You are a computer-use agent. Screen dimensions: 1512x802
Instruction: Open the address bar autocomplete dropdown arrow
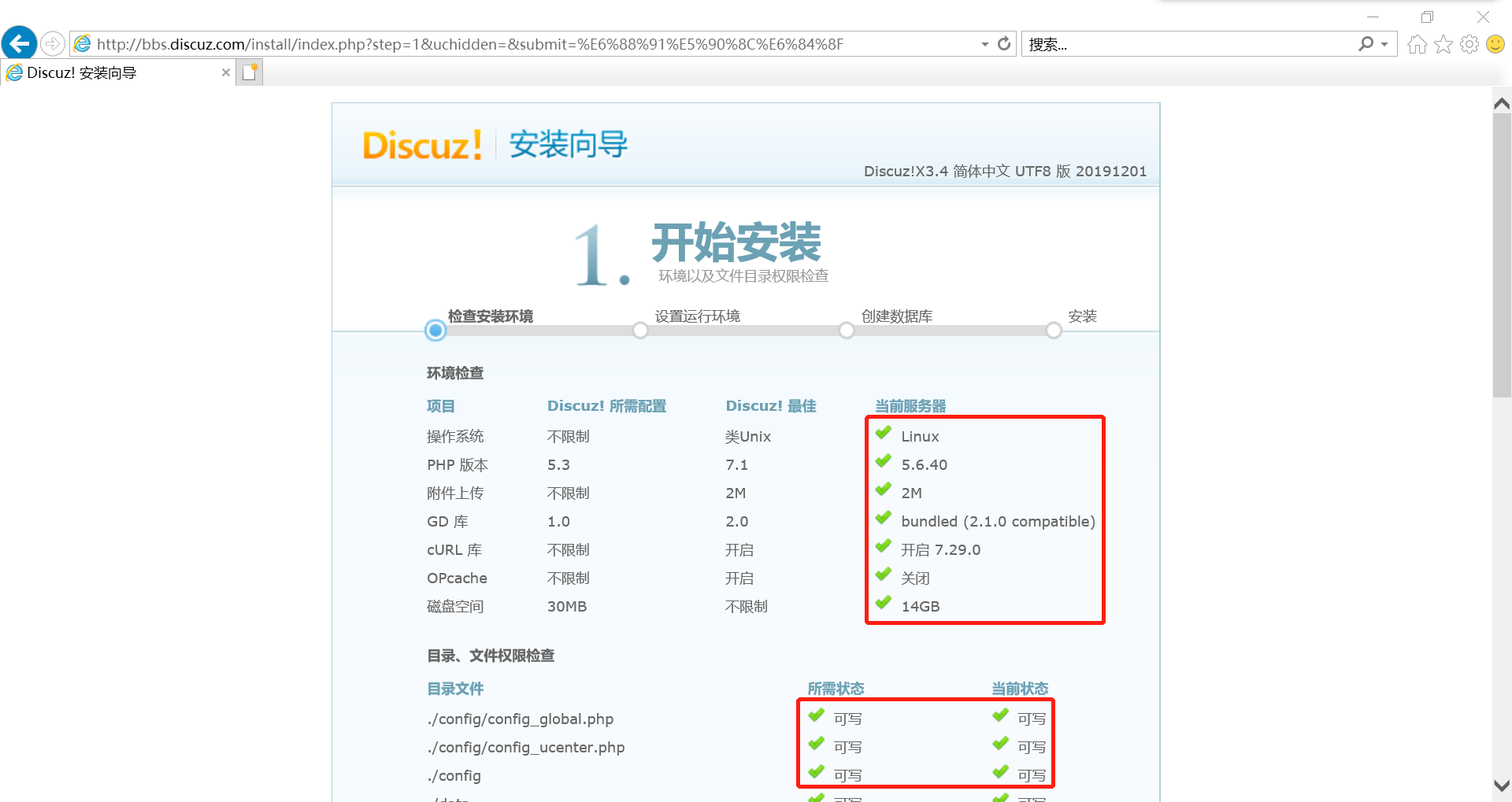click(x=984, y=44)
